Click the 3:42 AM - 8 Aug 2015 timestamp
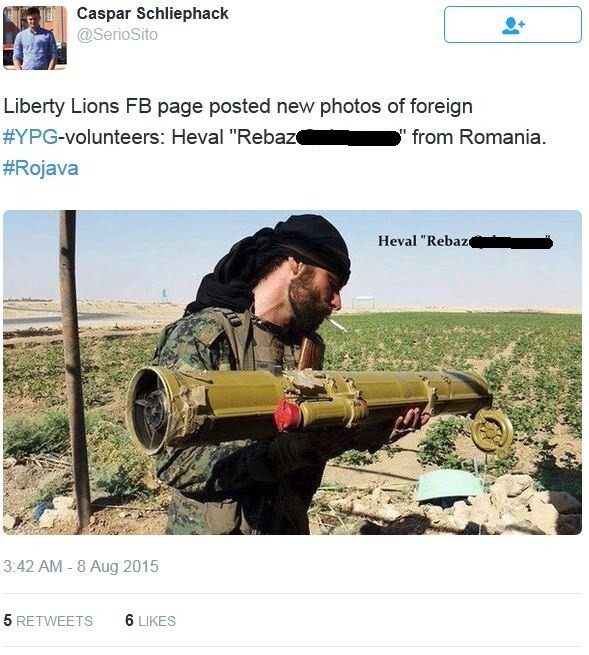 click(x=81, y=566)
